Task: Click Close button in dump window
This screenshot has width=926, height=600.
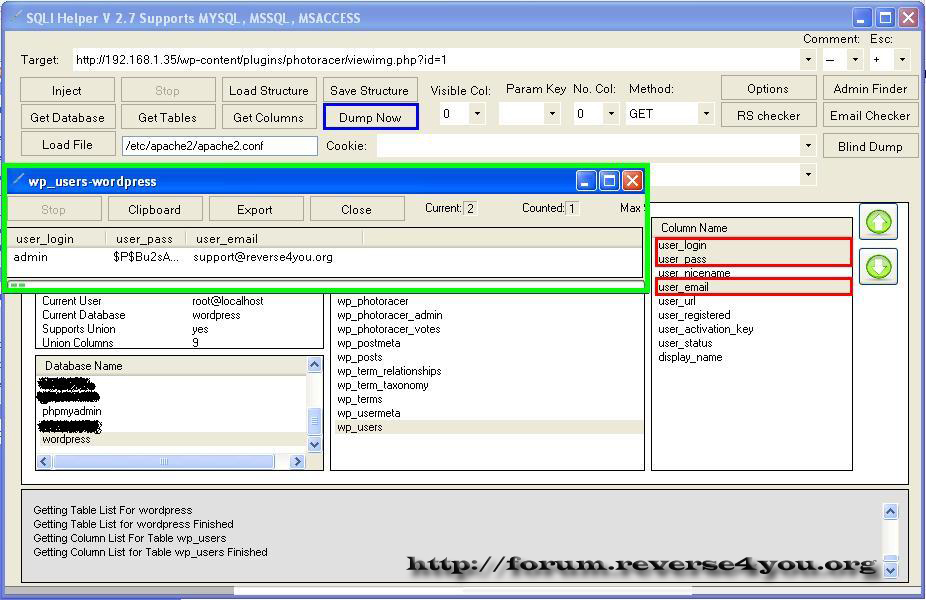Action: pos(357,209)
